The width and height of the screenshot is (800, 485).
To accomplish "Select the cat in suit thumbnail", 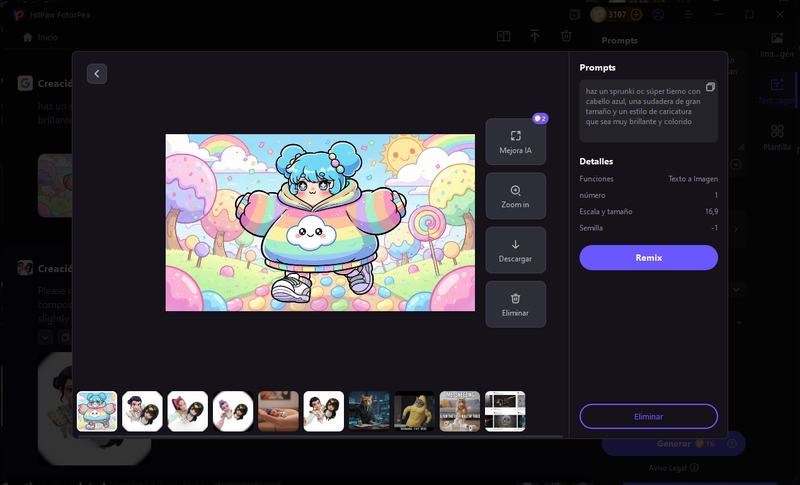I will [369, 411].
